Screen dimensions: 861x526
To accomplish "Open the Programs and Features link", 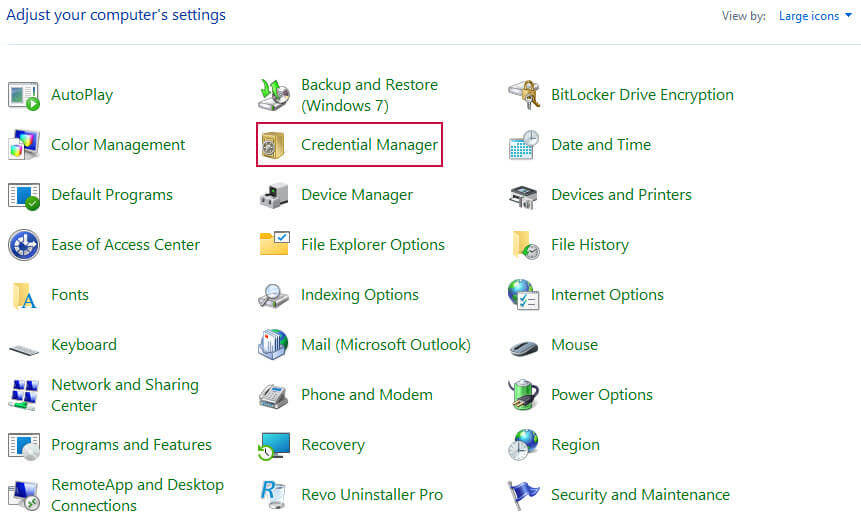I will [131, 445].
